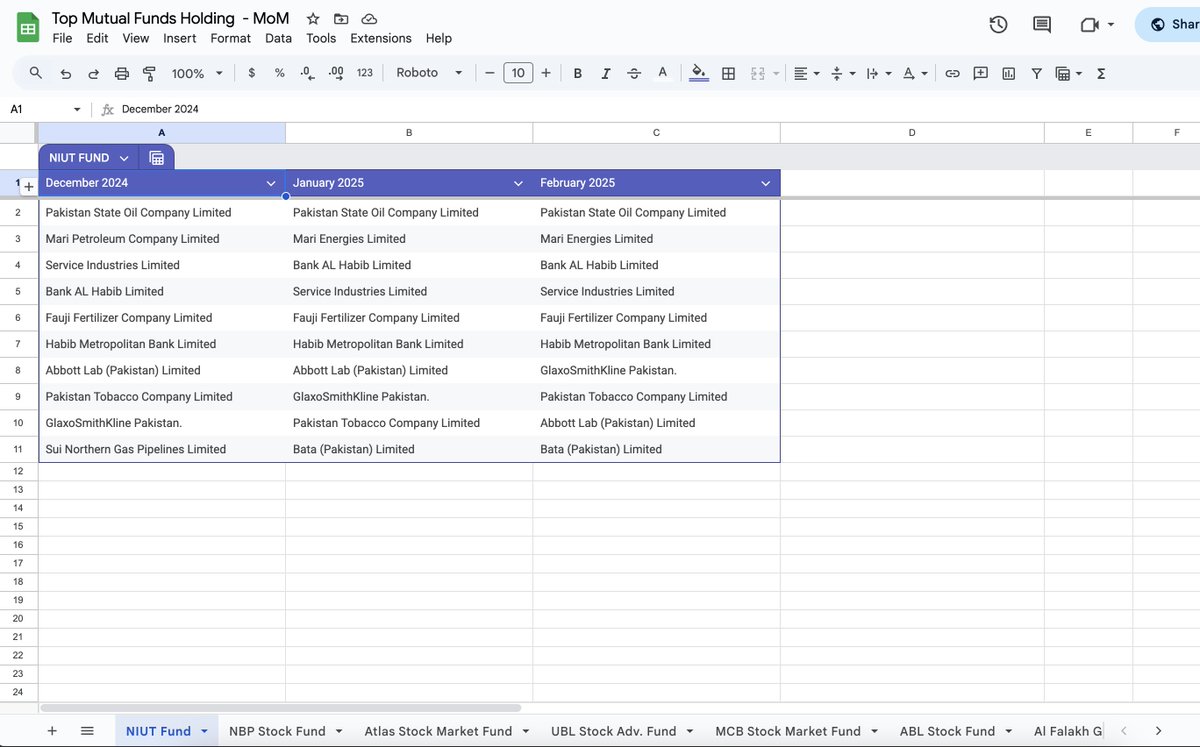Switch to the Atlas Stock Market Fund tab

pos(438,731)
